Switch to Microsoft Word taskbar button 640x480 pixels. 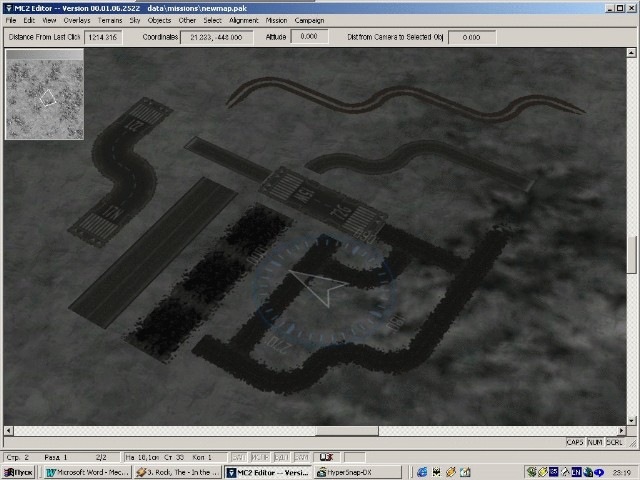87,472
